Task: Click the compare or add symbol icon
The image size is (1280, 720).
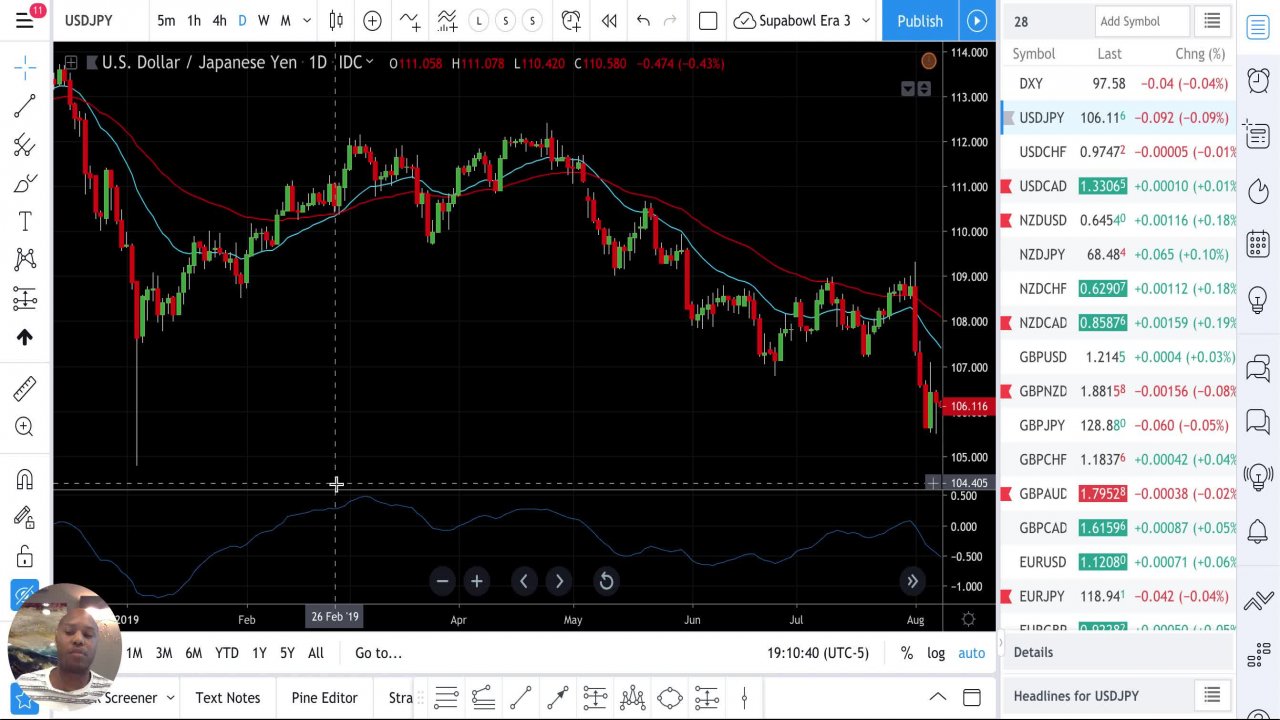Action: 372,20
